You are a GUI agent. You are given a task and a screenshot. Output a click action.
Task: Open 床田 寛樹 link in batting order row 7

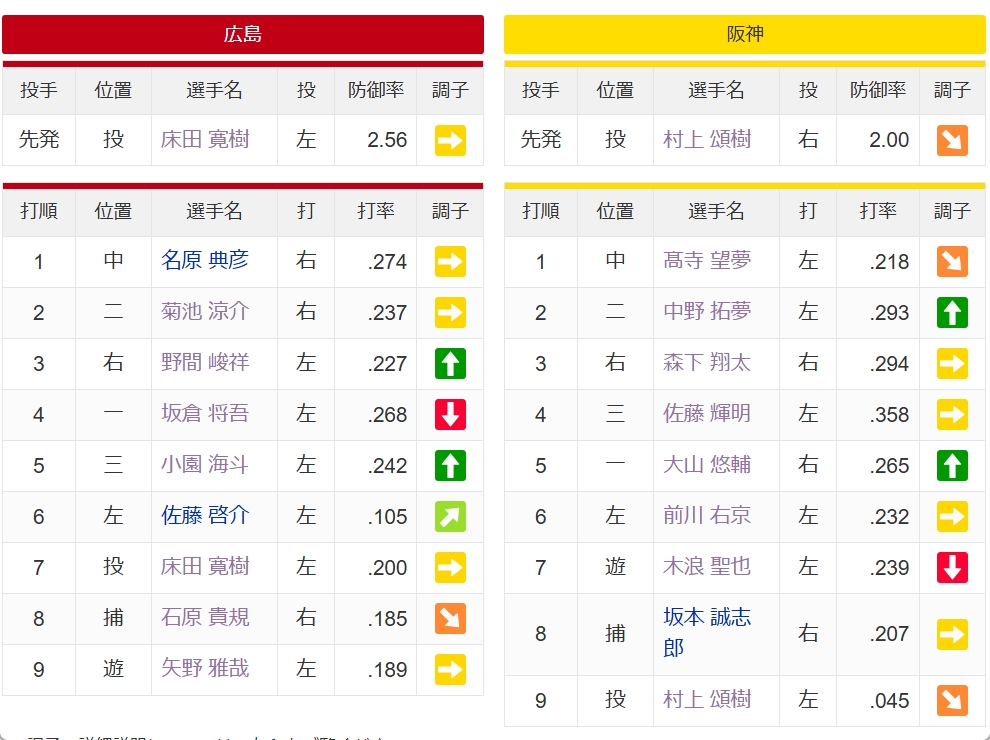(205, 566)
